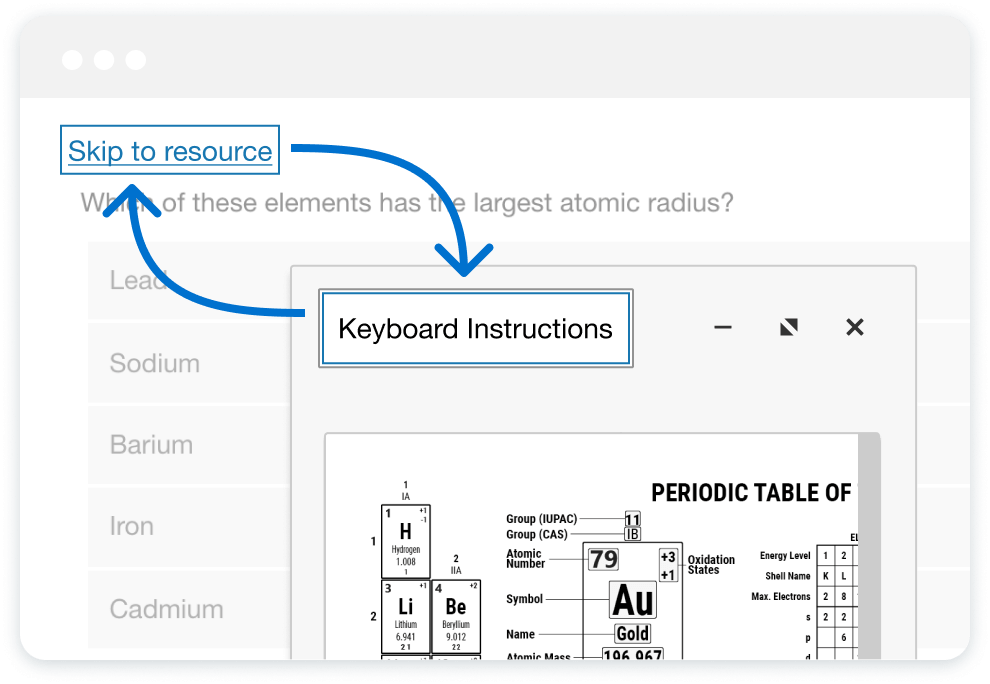Click the Group (IUPAC) label

pos(542,519)
